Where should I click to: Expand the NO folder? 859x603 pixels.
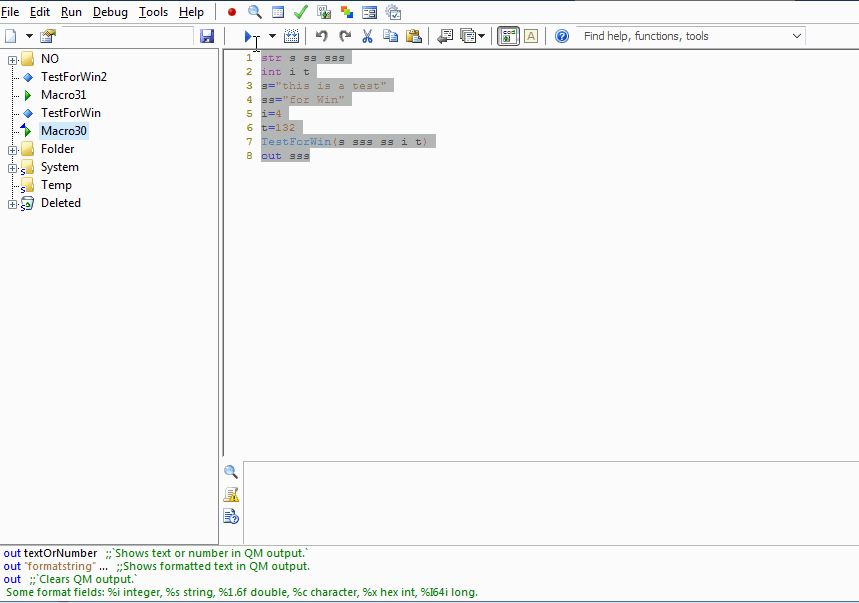coord(13,60)
